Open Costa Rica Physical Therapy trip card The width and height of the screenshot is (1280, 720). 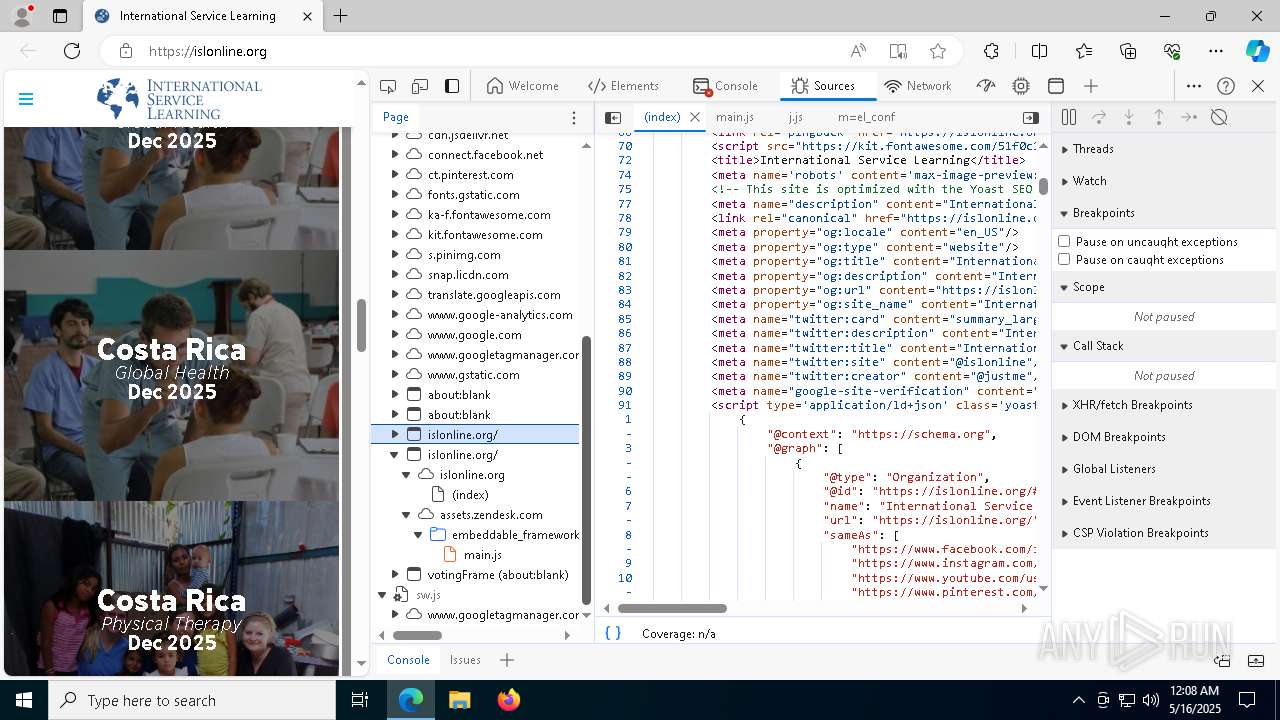tap(171, 588)
